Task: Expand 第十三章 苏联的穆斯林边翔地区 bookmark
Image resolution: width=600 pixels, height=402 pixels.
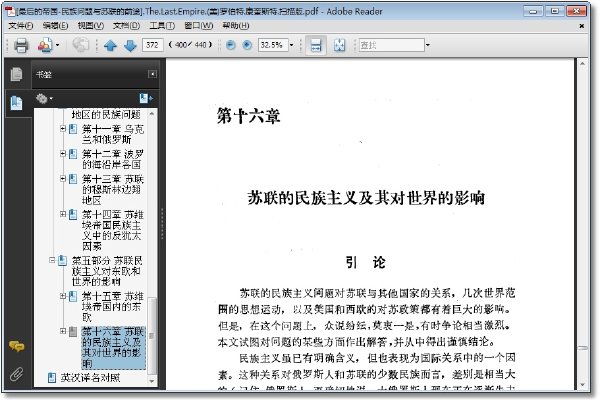Action: coord(63,179)
